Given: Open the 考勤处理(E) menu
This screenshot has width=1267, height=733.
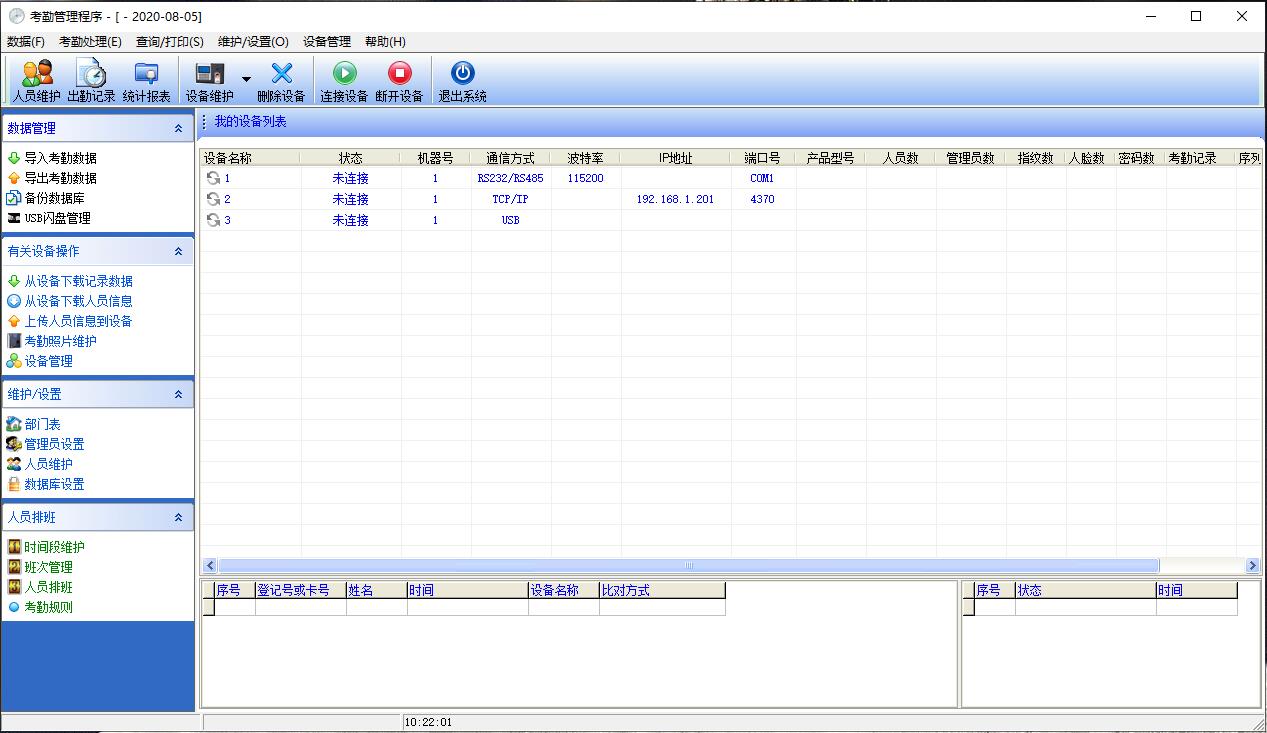Looking at the screenshot, I should pos(90,42).
